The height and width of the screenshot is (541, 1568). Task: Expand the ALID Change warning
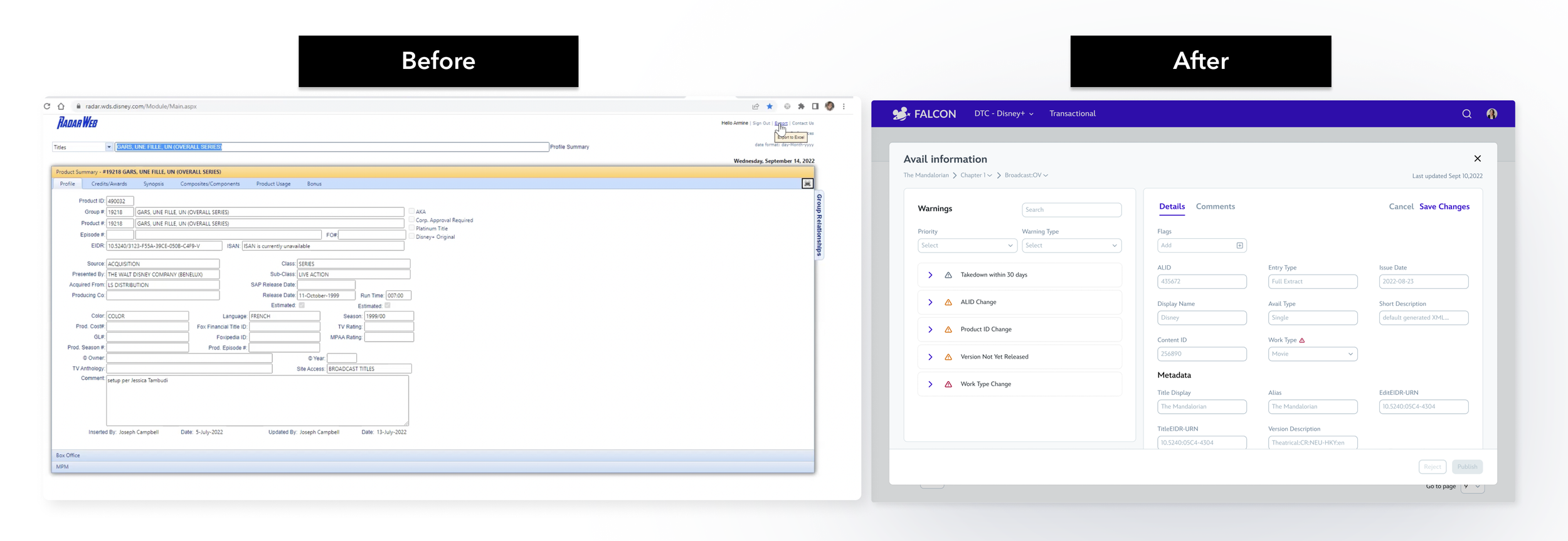930,302
